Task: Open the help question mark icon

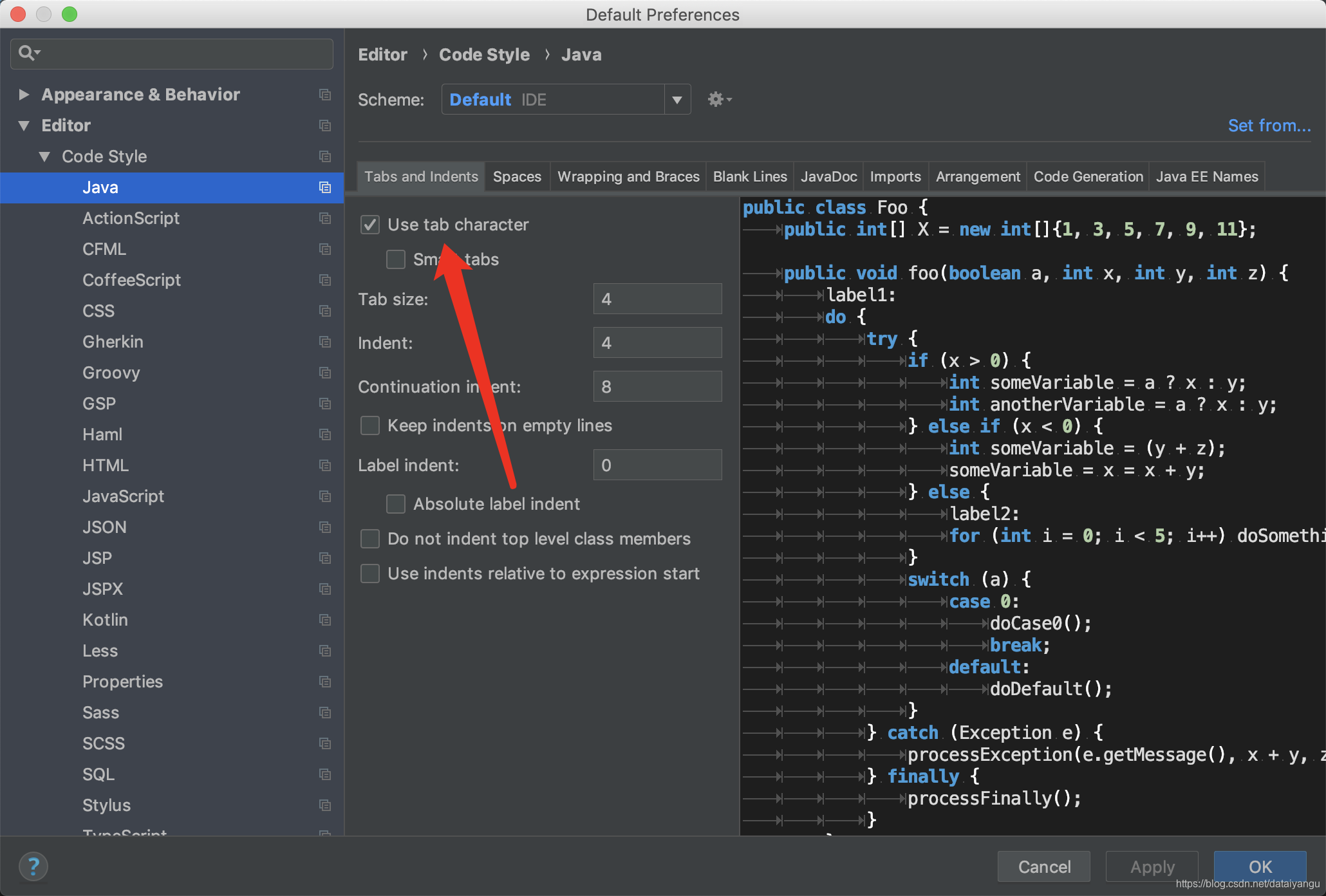Action: pyautogui.click(x=33, y=866)
